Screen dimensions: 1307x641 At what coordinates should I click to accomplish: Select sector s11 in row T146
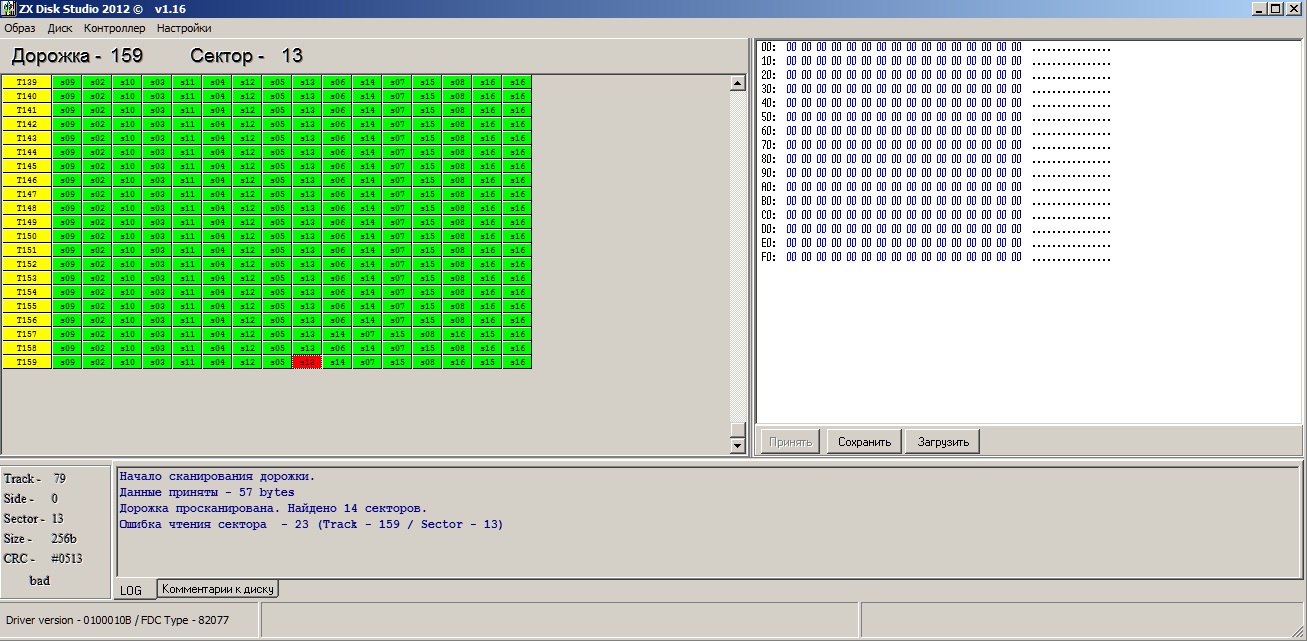pos(187,180)
